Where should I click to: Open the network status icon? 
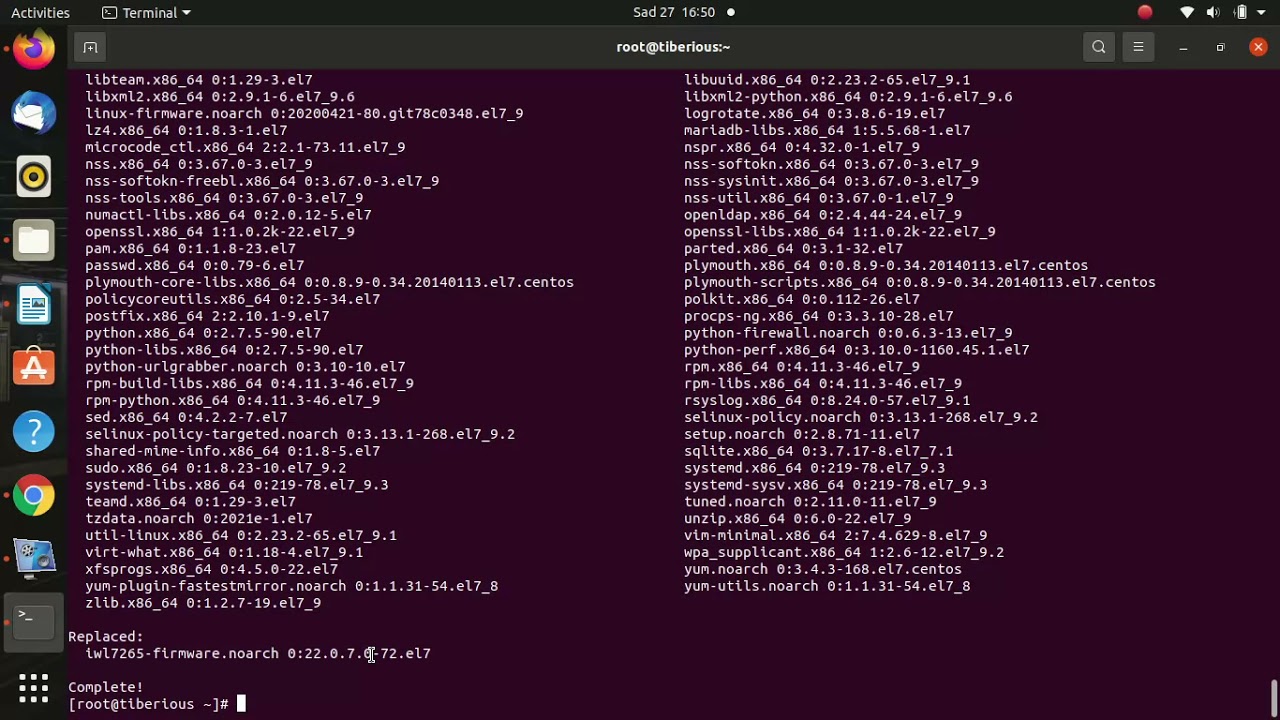point(1187,12)
